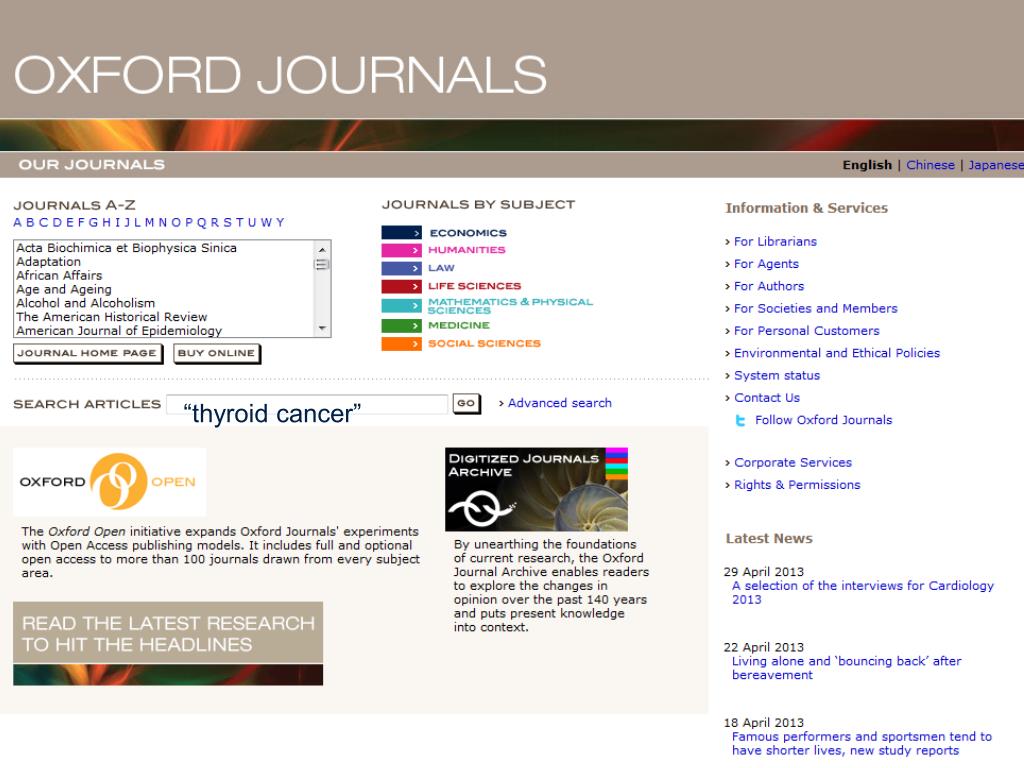Click the Law arrow icon
Viewport: 1024px width, 768px height.
[x=401, y=268]
